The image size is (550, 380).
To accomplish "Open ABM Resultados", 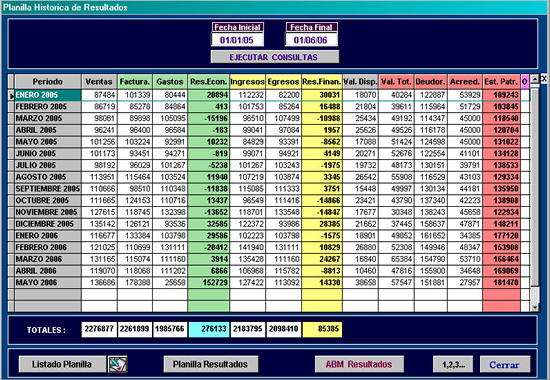I will pos(359,364).
